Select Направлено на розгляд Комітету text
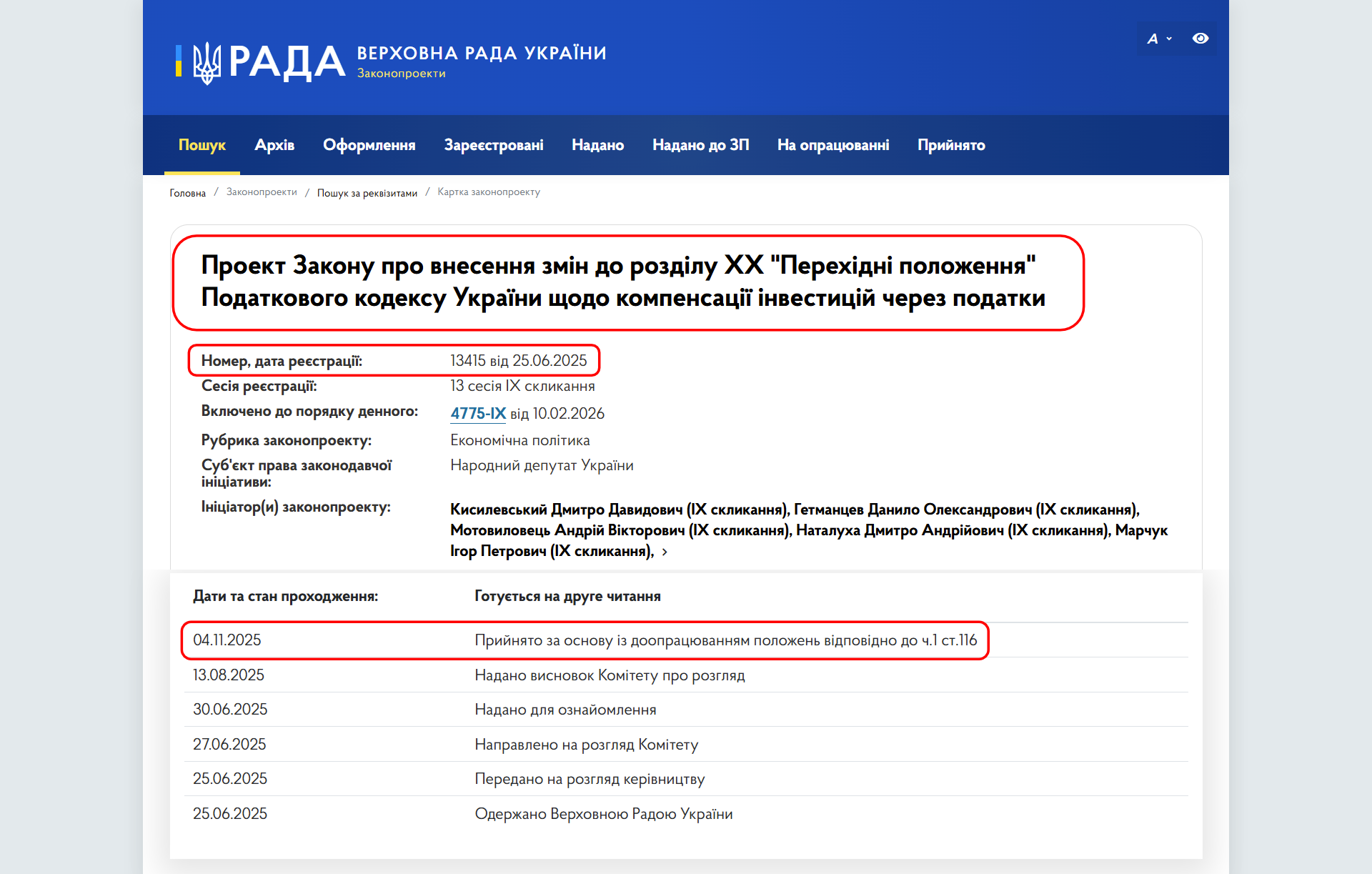 (x=587, y=745)
